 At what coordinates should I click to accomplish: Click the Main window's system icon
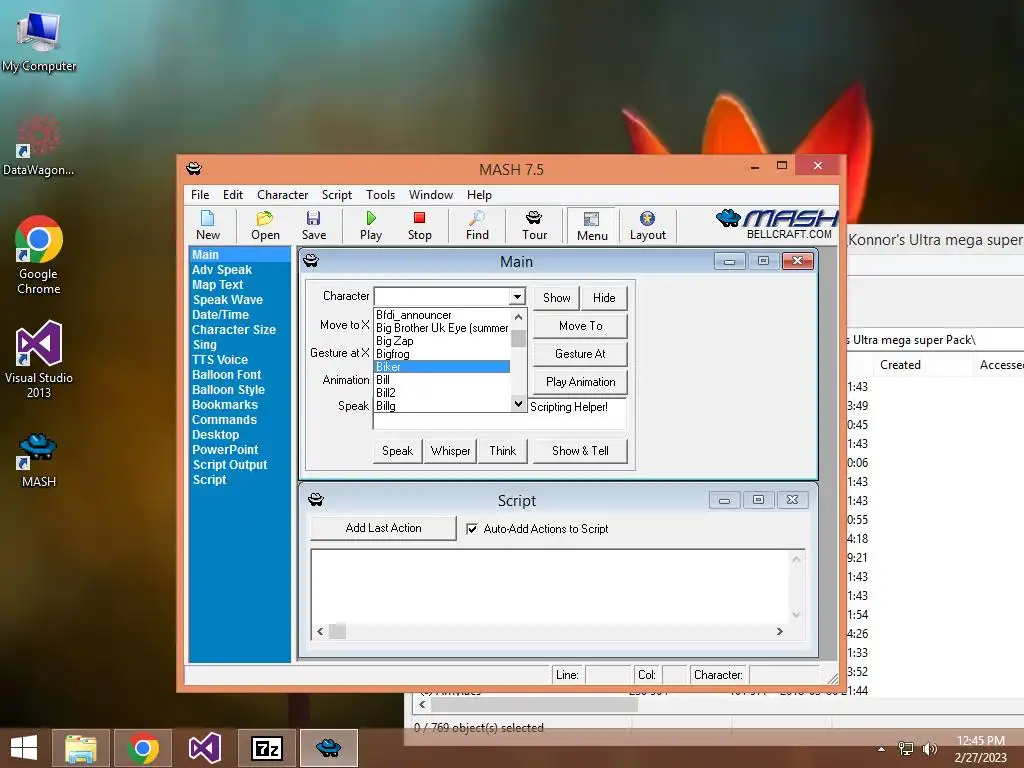311,261
